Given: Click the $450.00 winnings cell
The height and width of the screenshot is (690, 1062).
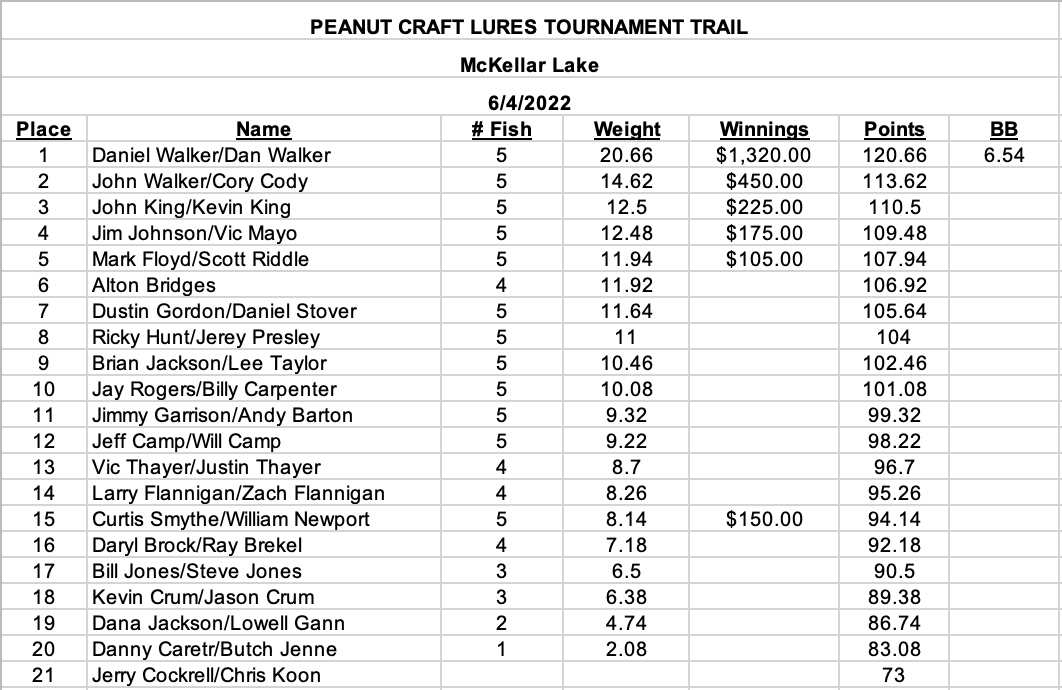Looking at the screenshot, I should (764, 181).
